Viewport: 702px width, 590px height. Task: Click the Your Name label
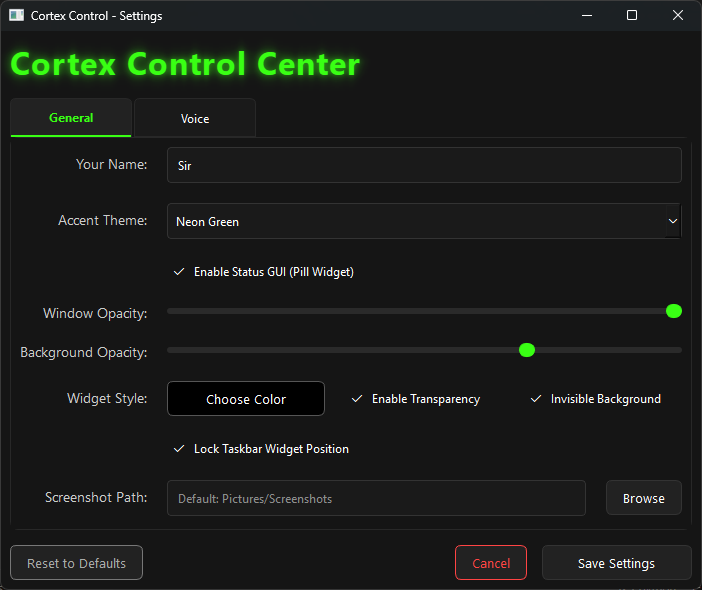point(111,164)
